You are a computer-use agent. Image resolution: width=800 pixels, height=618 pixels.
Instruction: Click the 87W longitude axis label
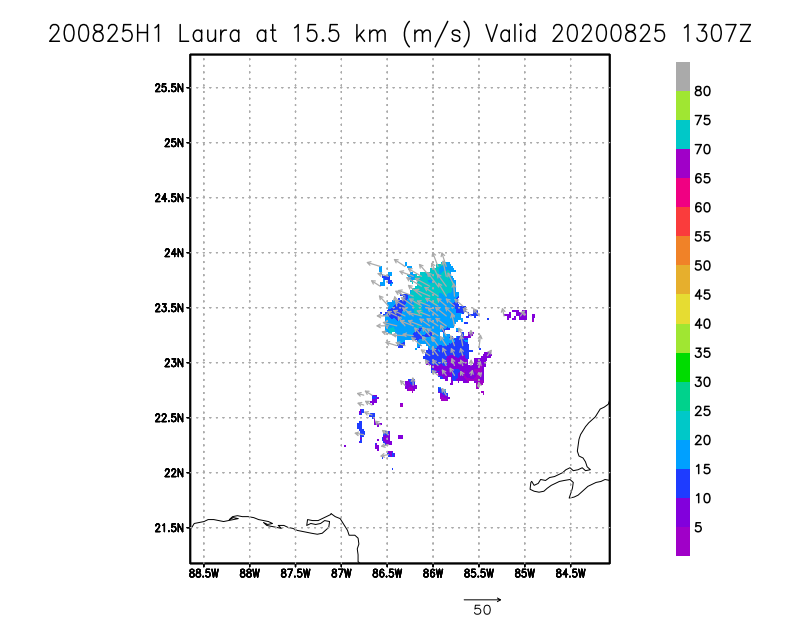341,574
